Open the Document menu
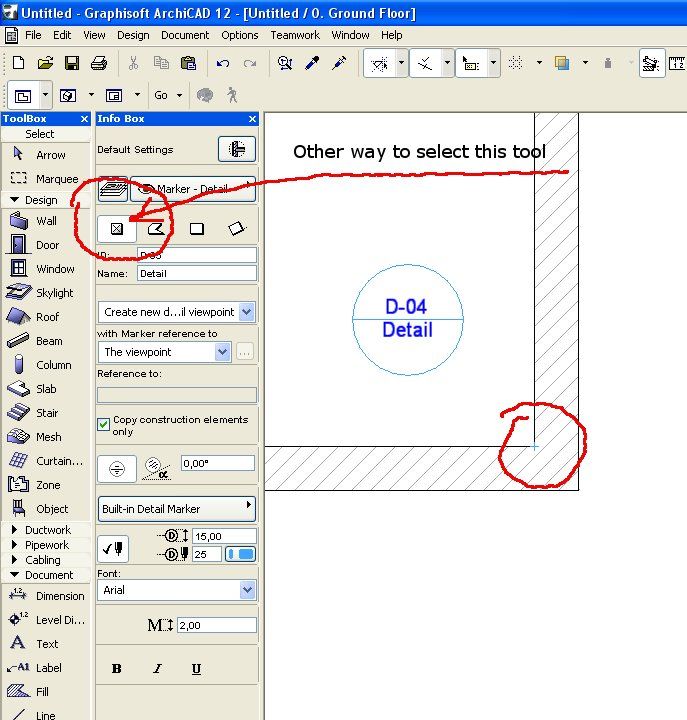This screenshot has height=720, width=687. (185, 35)
